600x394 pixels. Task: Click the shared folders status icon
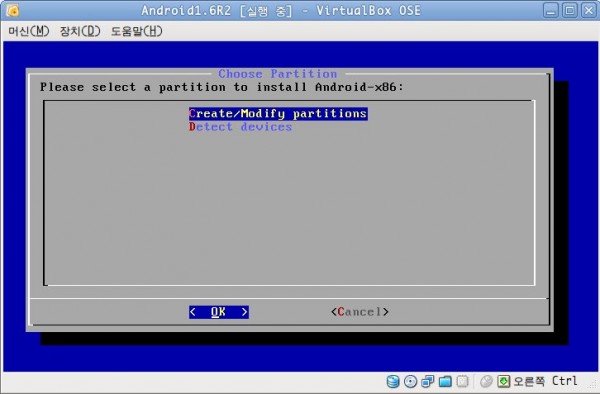point(445,381)
